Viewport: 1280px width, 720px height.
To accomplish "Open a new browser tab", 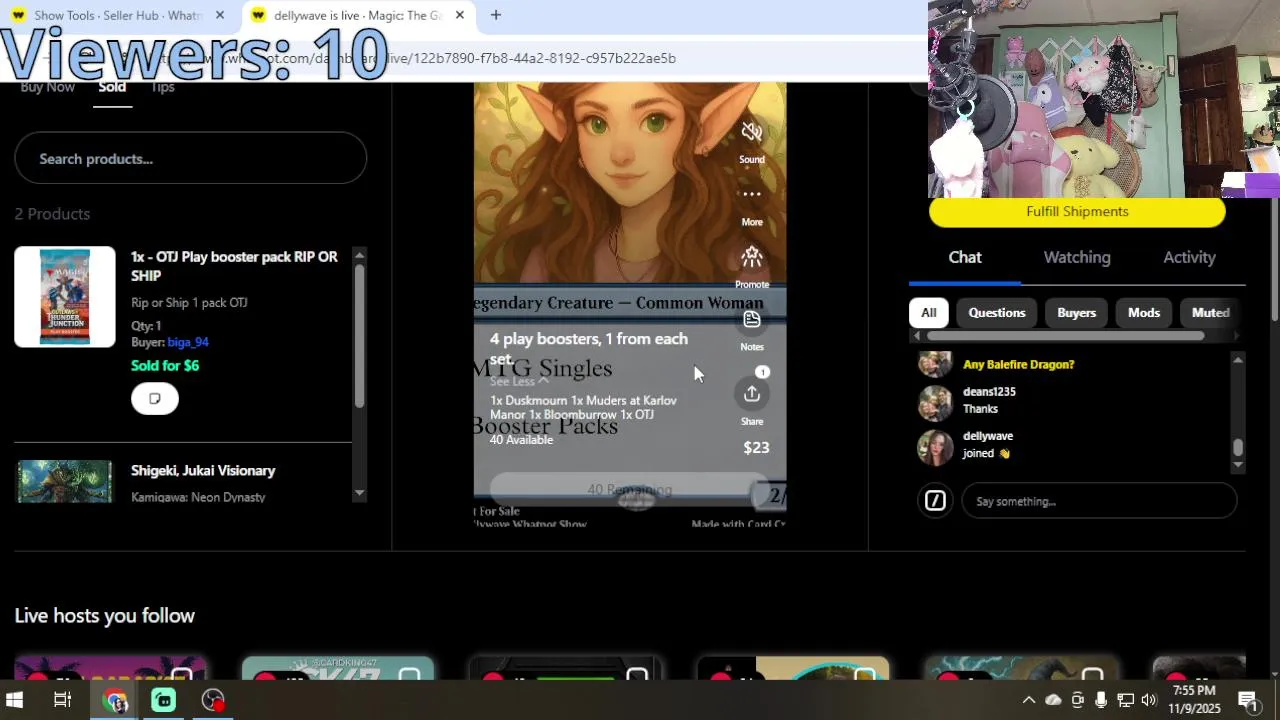I will point(495,15).
